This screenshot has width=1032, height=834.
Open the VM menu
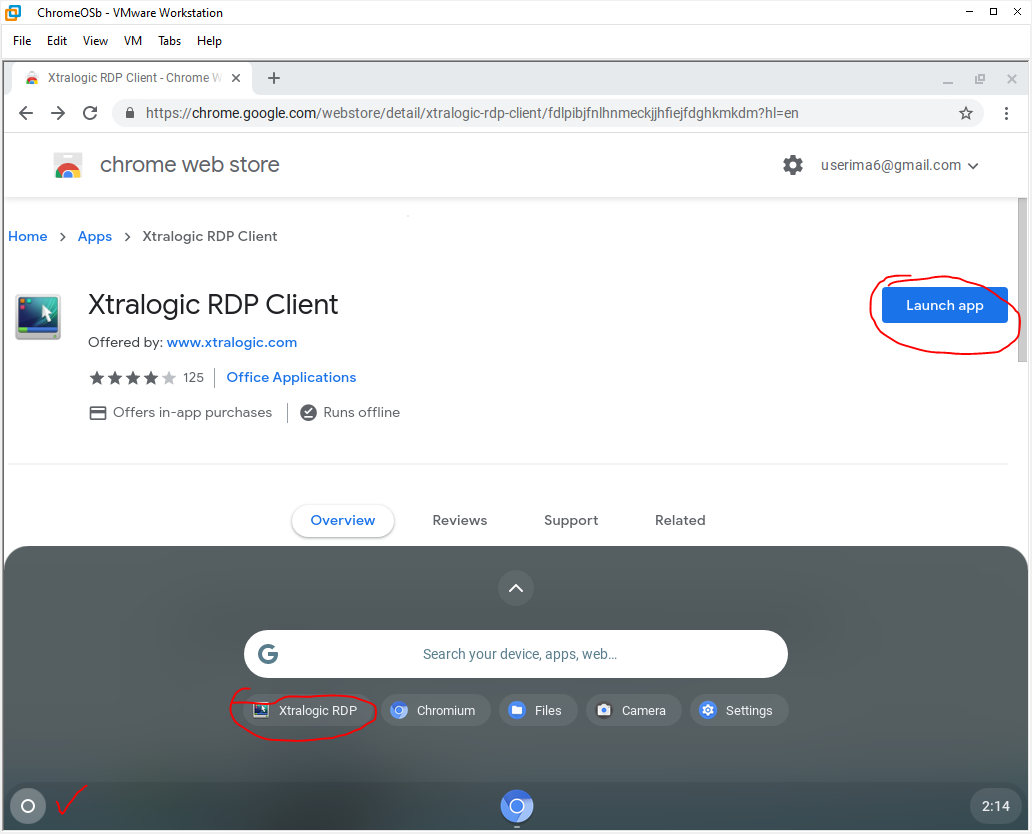[x=133, y=41]
